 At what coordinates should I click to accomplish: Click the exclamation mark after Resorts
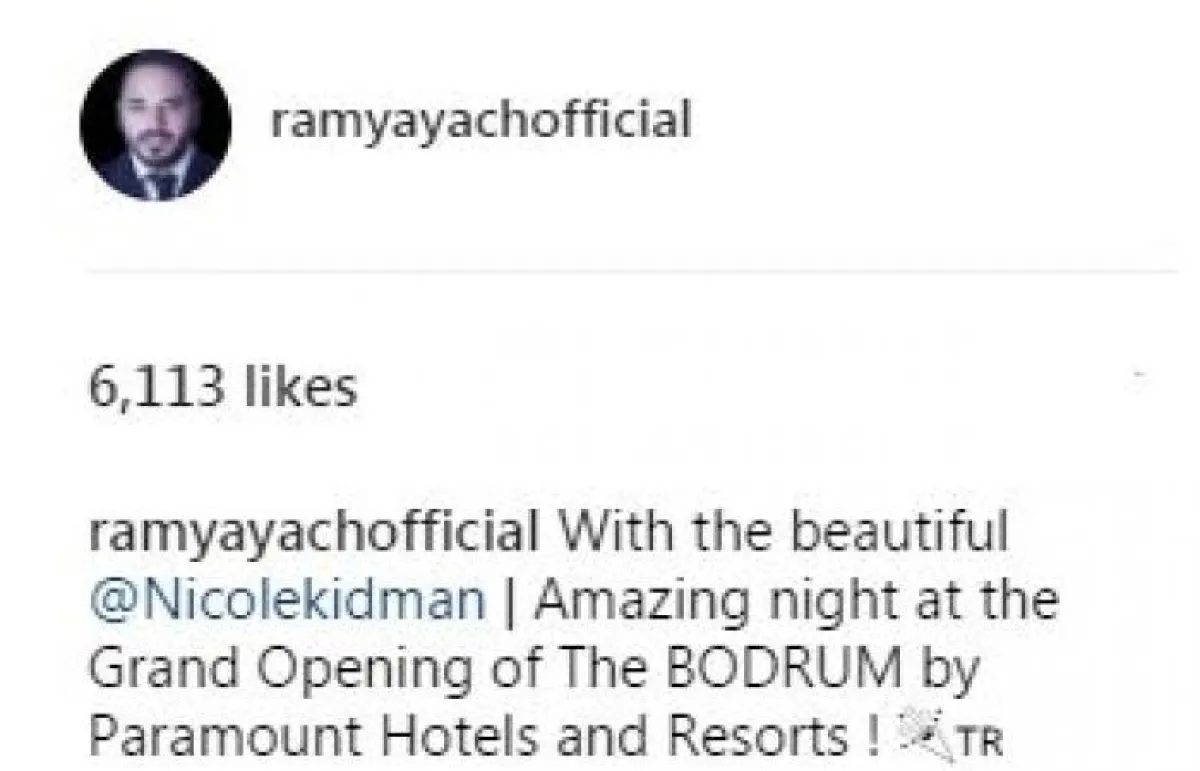872,738
